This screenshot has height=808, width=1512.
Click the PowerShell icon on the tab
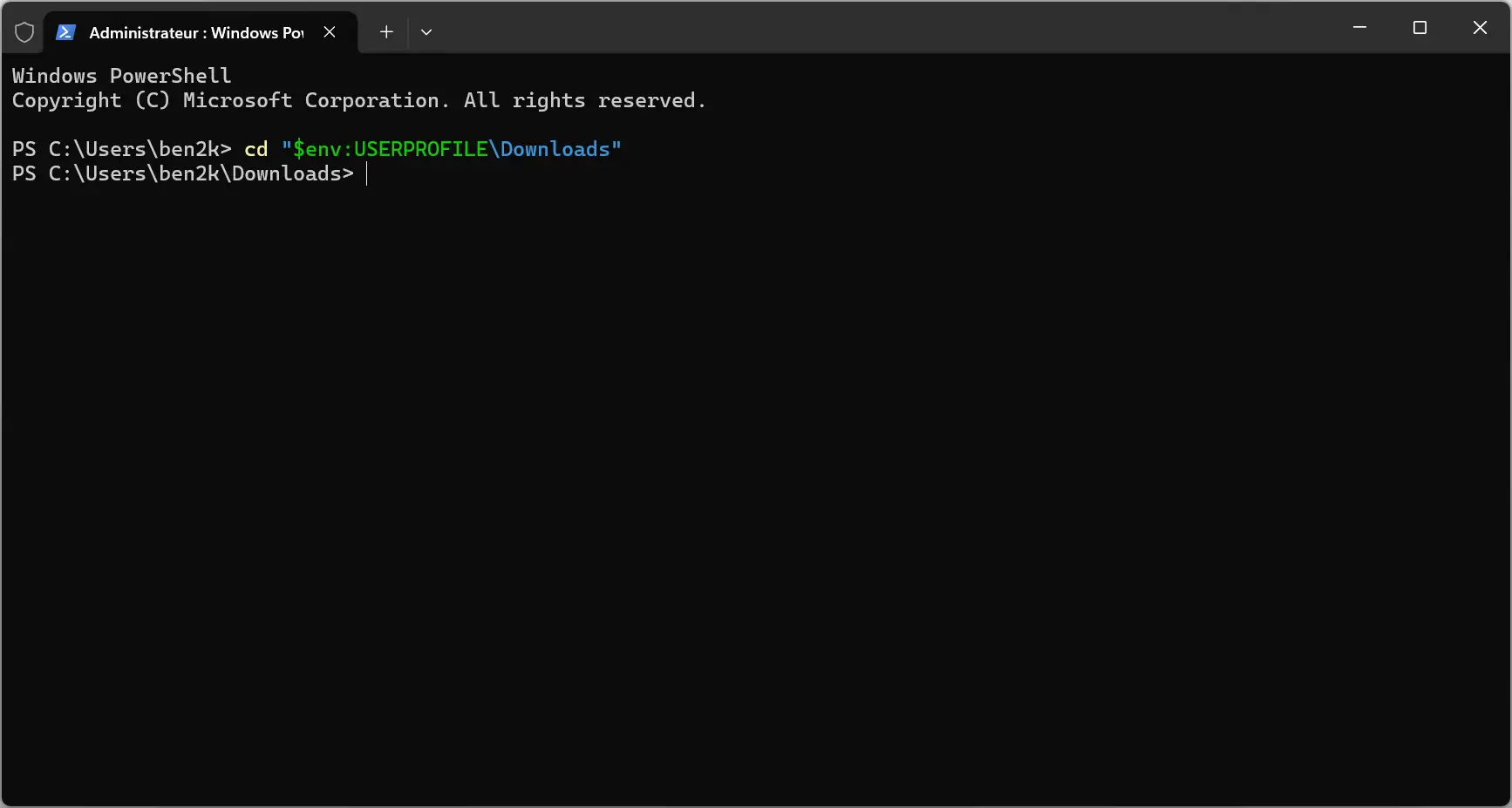coord(65,32)
